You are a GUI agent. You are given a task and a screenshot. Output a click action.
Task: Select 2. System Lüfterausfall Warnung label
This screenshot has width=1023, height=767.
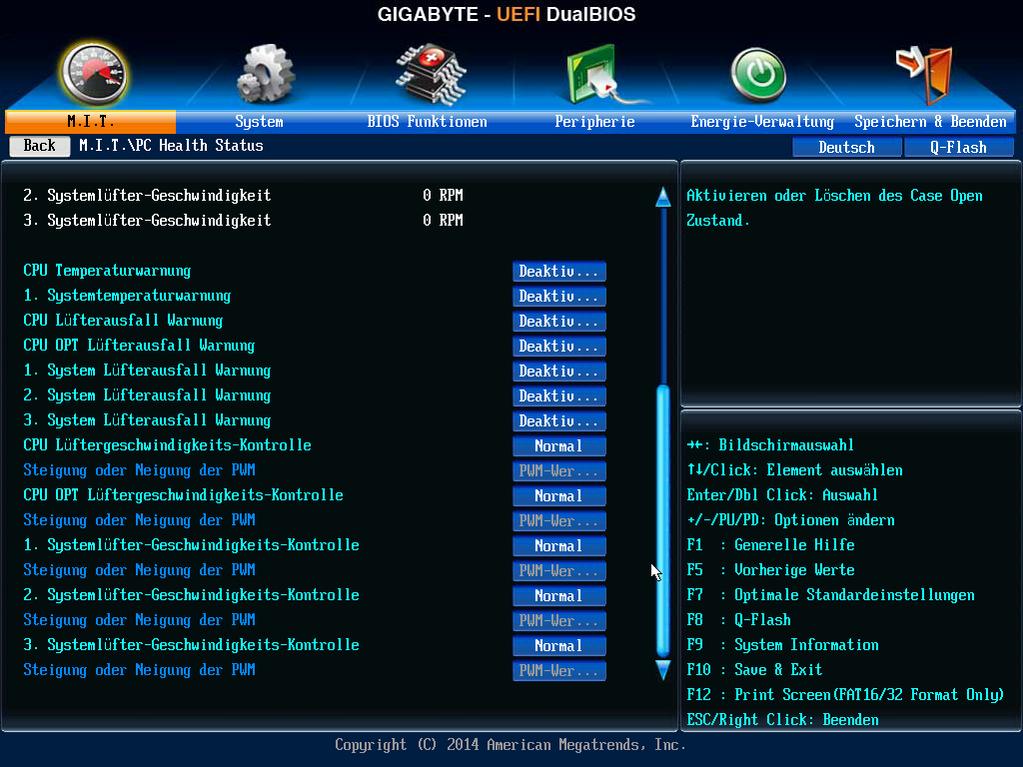[147, 395]
